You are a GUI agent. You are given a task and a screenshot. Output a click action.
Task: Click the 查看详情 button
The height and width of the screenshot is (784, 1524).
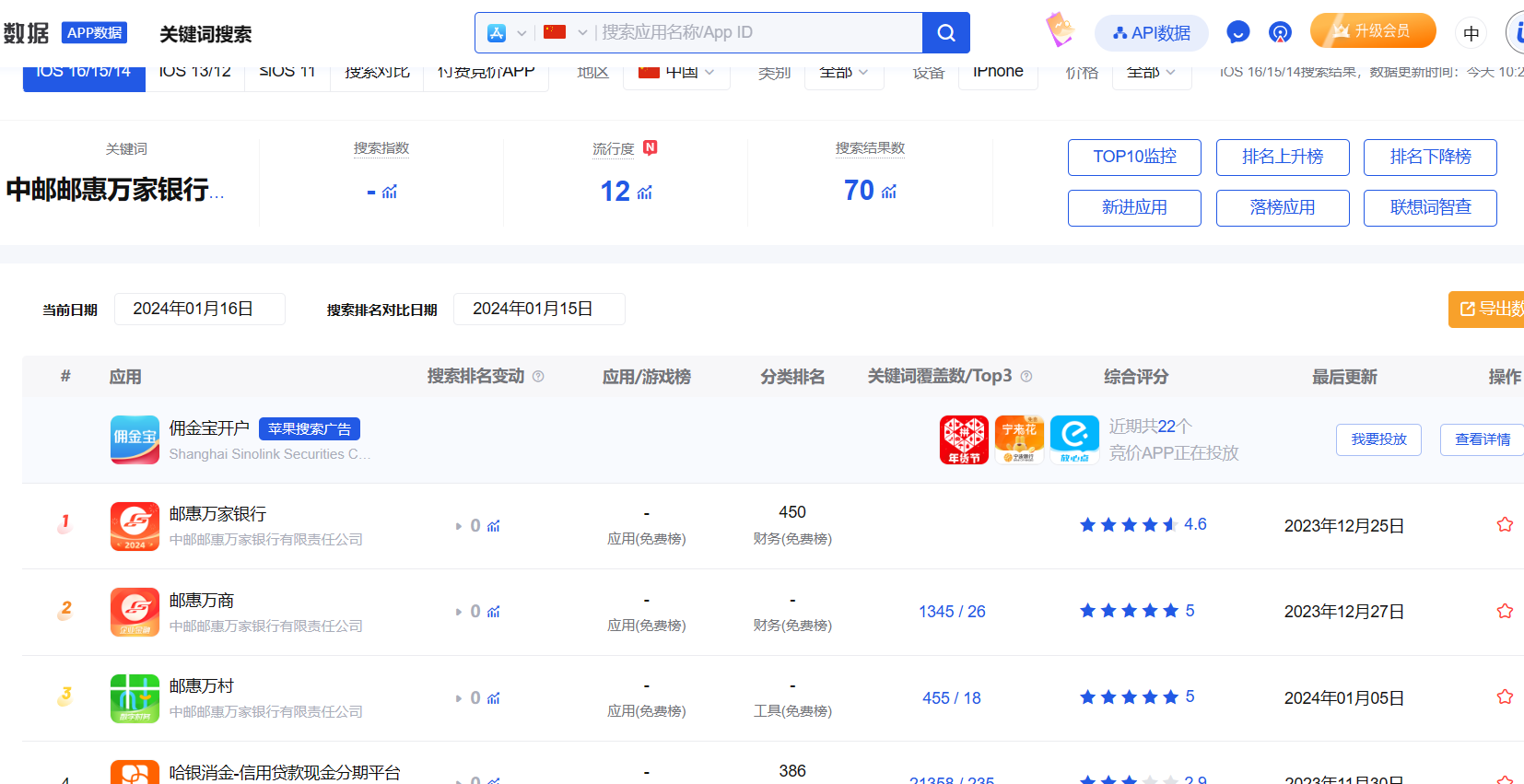point(1482,439)
